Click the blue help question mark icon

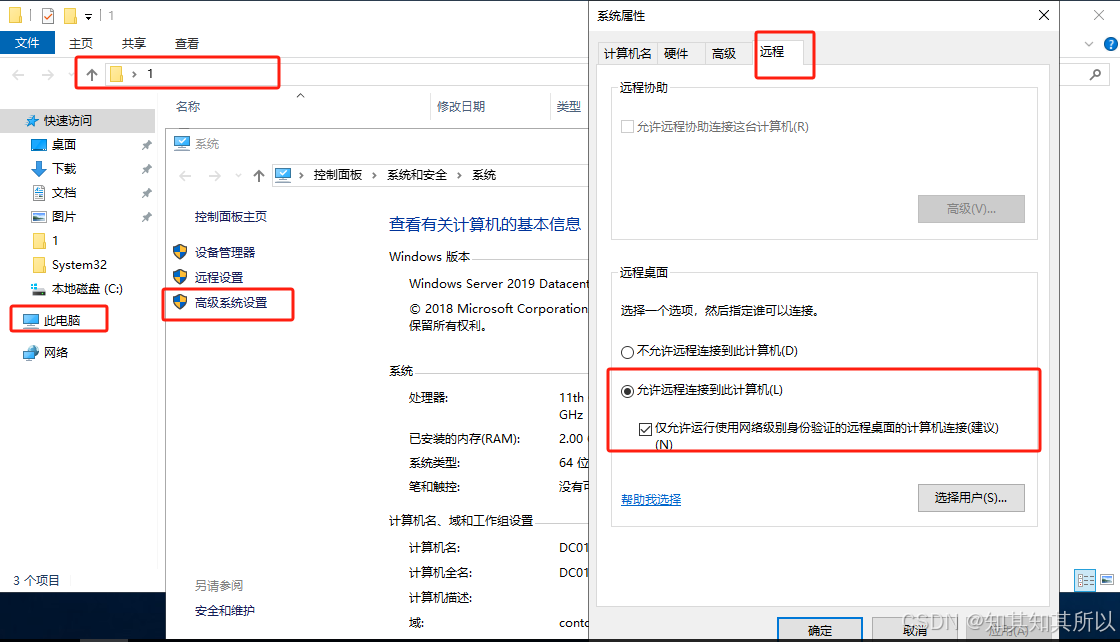(x=1111, y=44)
